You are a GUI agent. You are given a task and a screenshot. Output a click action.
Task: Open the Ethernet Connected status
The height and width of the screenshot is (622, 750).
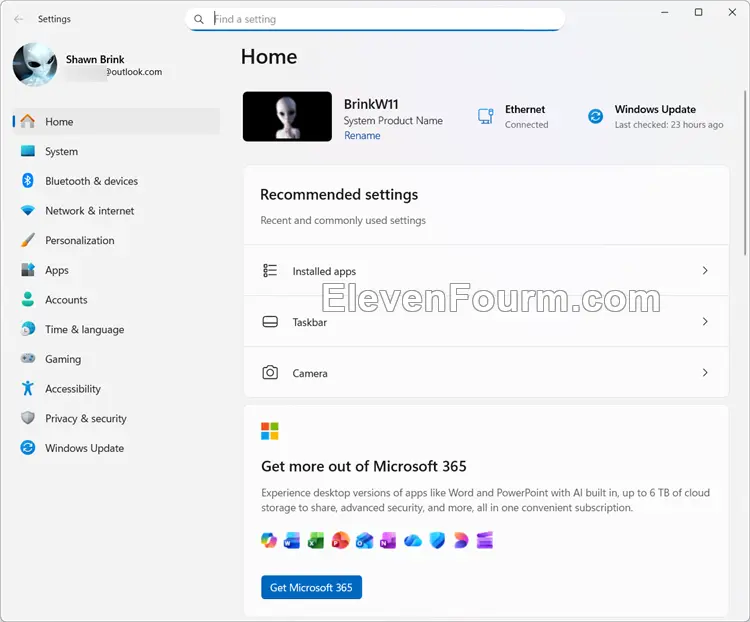coord(513,116)
